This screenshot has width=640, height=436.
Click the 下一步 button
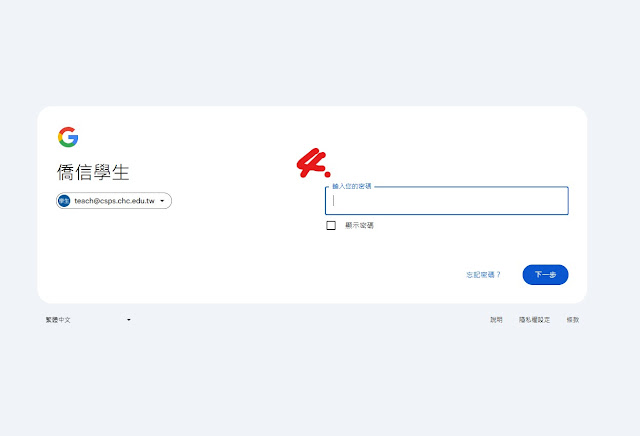[x=545, y=275]
